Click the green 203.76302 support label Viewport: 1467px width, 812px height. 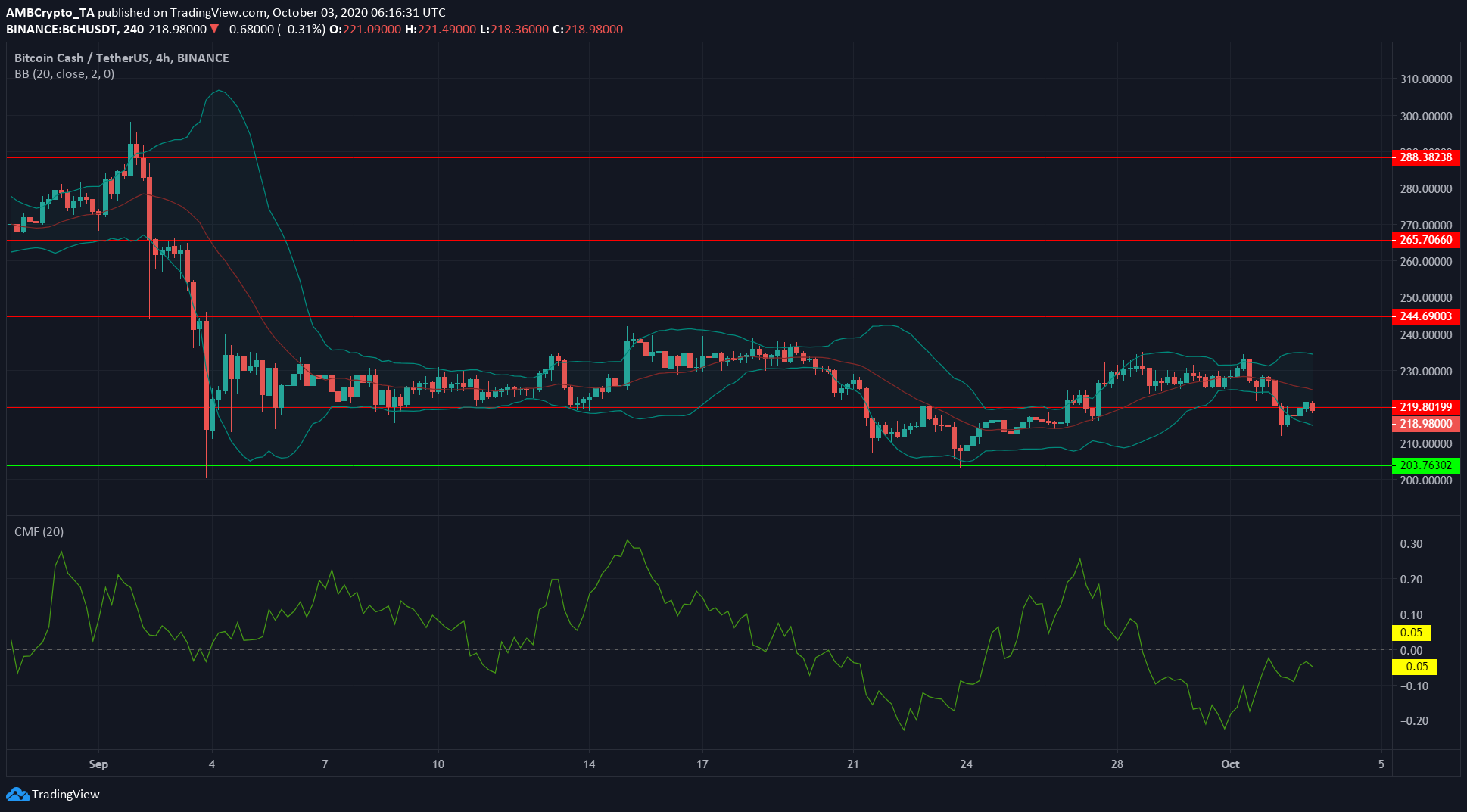pyautogui.click(x=1426, y=465)
